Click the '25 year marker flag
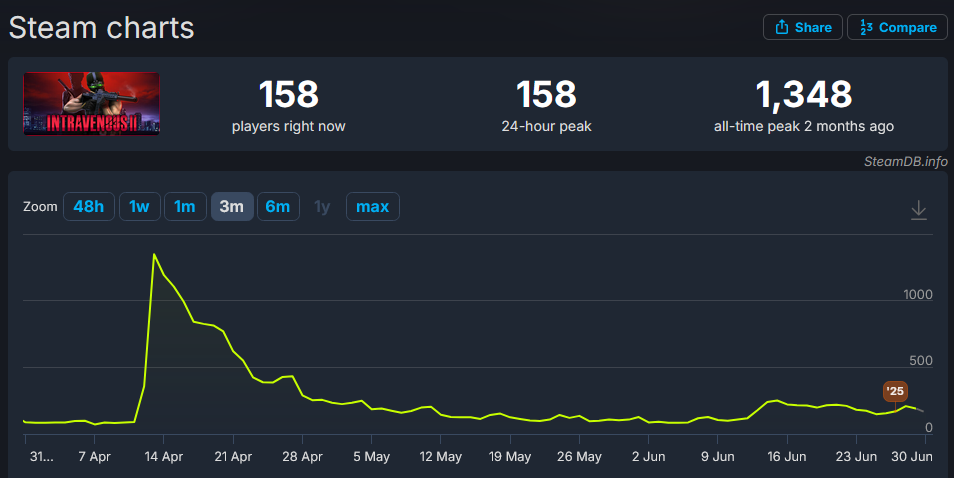 point(895,391)
